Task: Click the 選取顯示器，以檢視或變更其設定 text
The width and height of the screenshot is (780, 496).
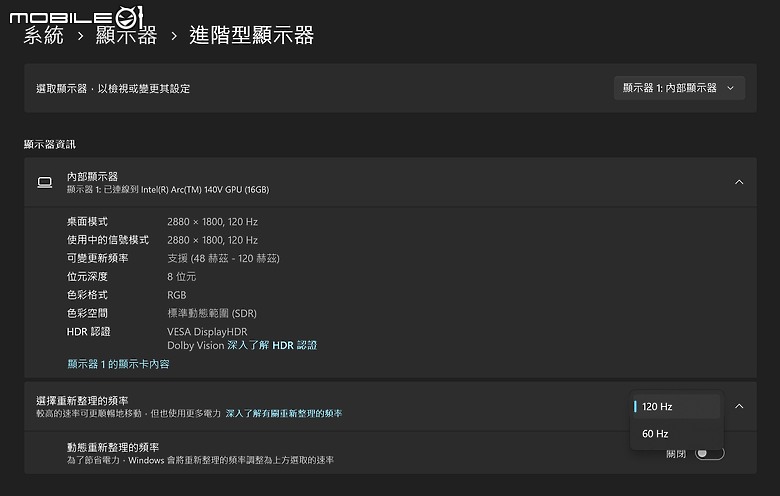Action: pyautogui.click(x=113, y=89)
